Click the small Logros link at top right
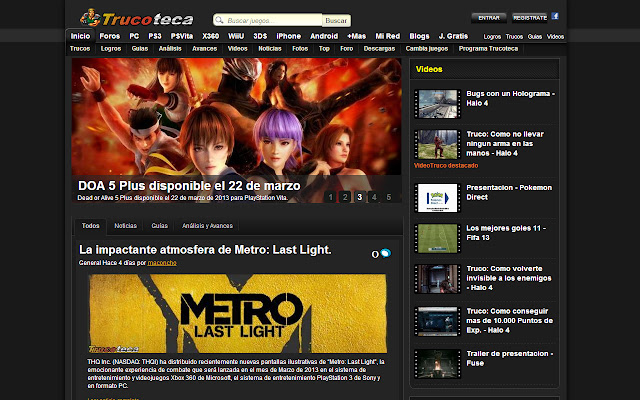640x400 pixels. pos(492,37)
